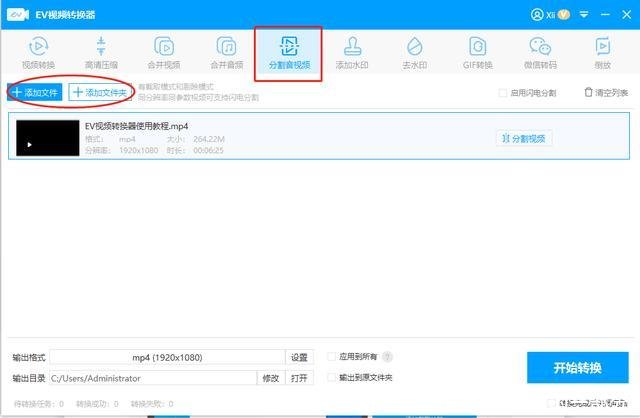Image resolution: width=640 pixels, height=418 pixels.
Task: Click the gold VIP badge icon
Action: [564, 15]
